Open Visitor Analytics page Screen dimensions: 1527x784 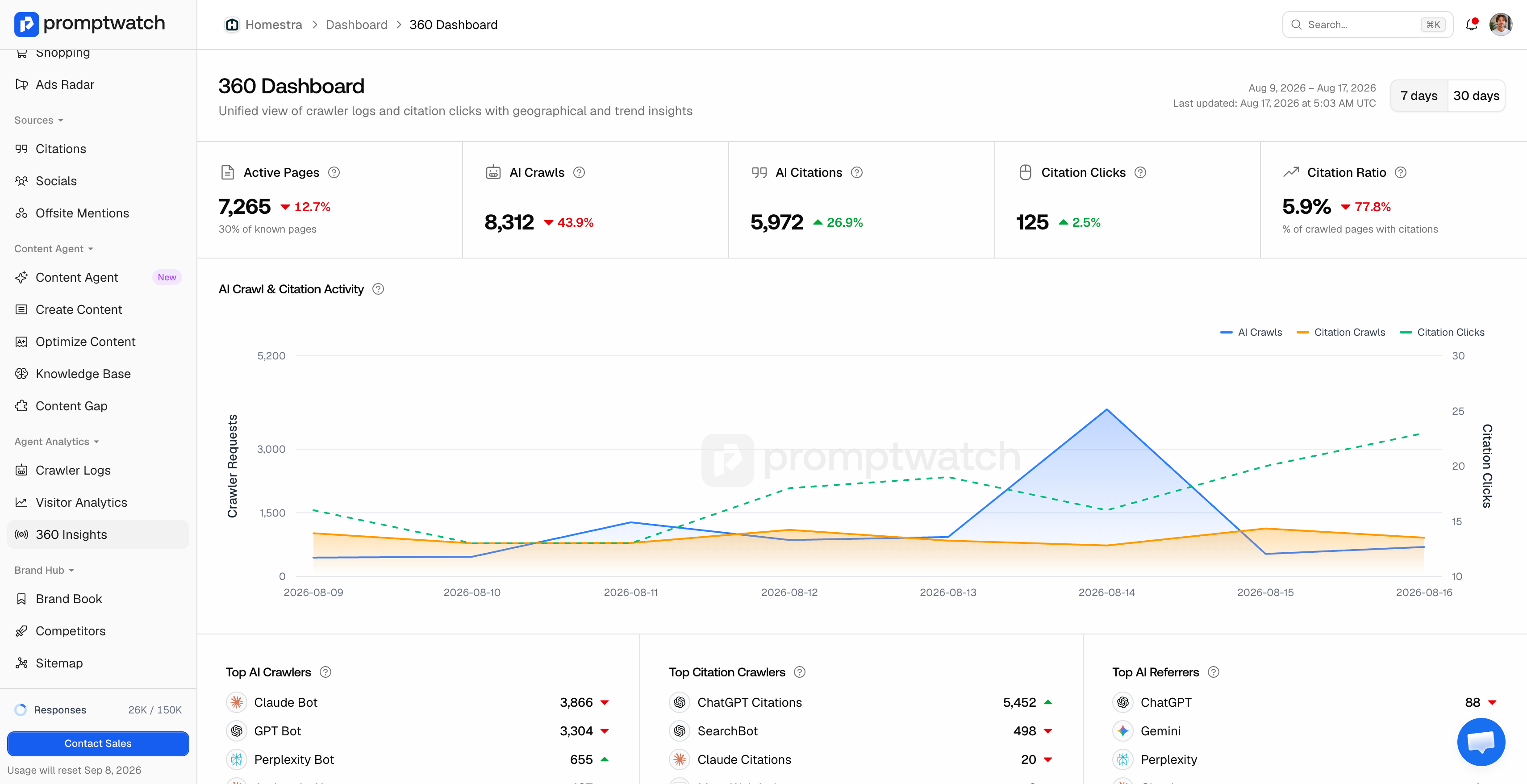[x=98, y=503]
